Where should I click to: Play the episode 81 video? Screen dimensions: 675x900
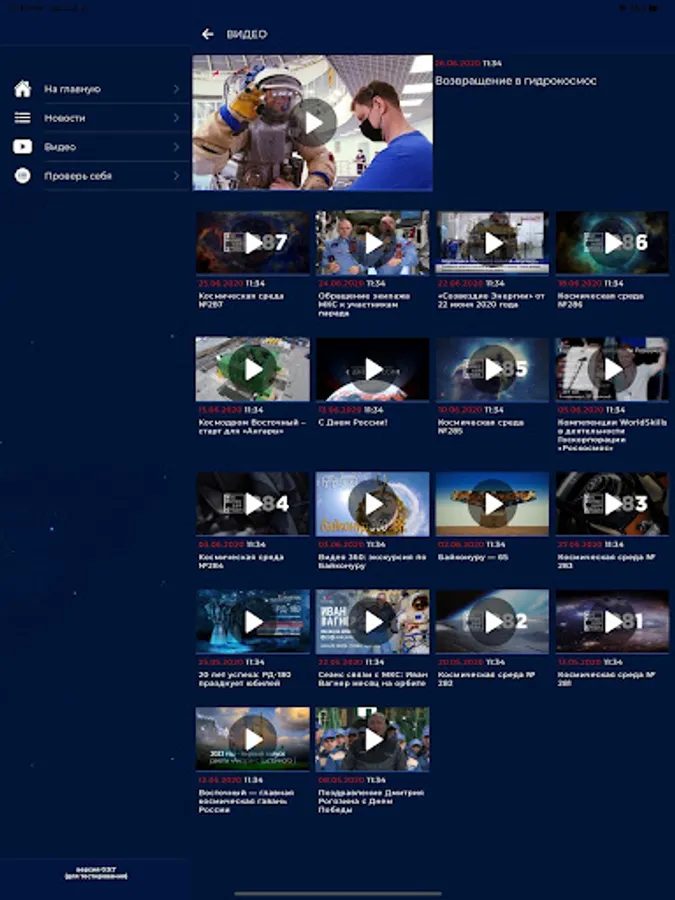[612, 622]
